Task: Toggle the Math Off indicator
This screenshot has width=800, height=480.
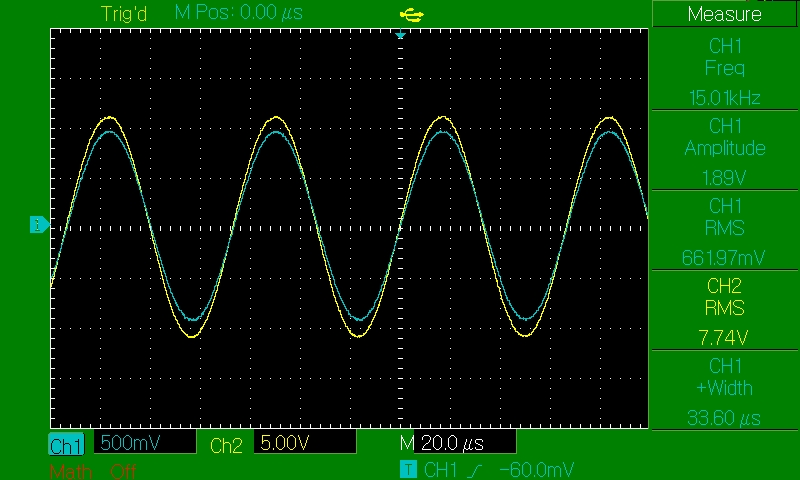Action: tap(92, 470)
